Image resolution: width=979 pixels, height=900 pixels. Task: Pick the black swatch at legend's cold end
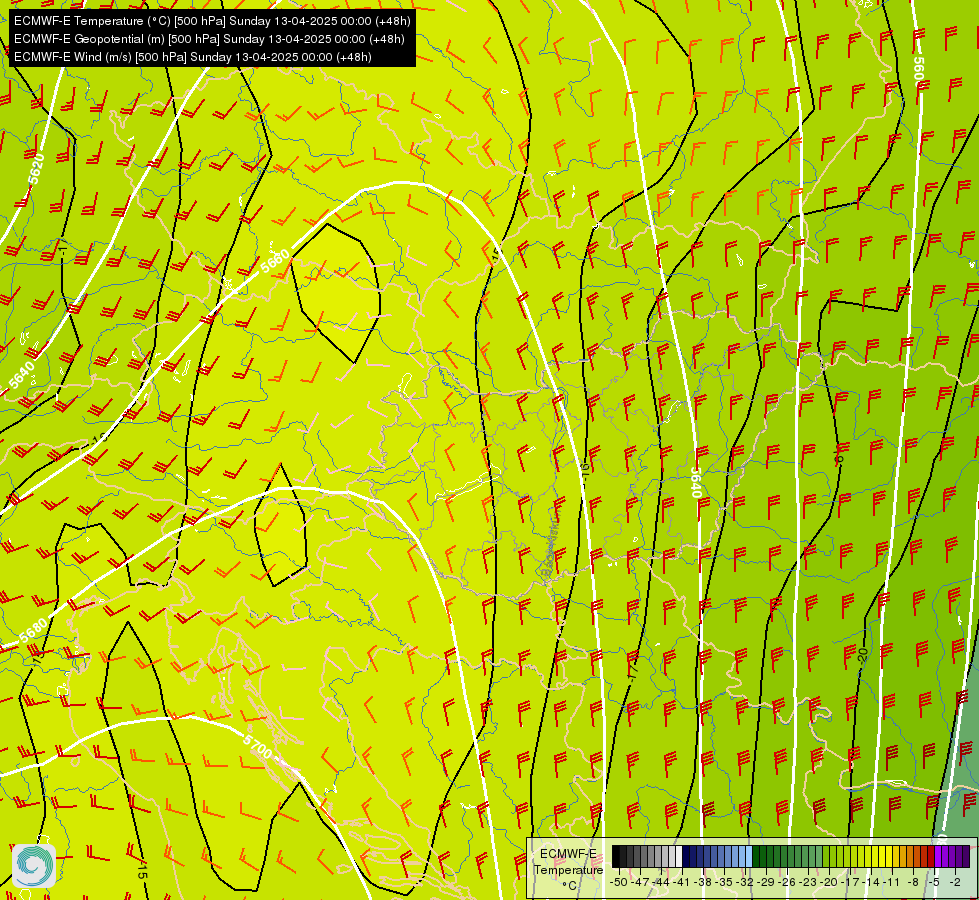click(x=616, y=856)
